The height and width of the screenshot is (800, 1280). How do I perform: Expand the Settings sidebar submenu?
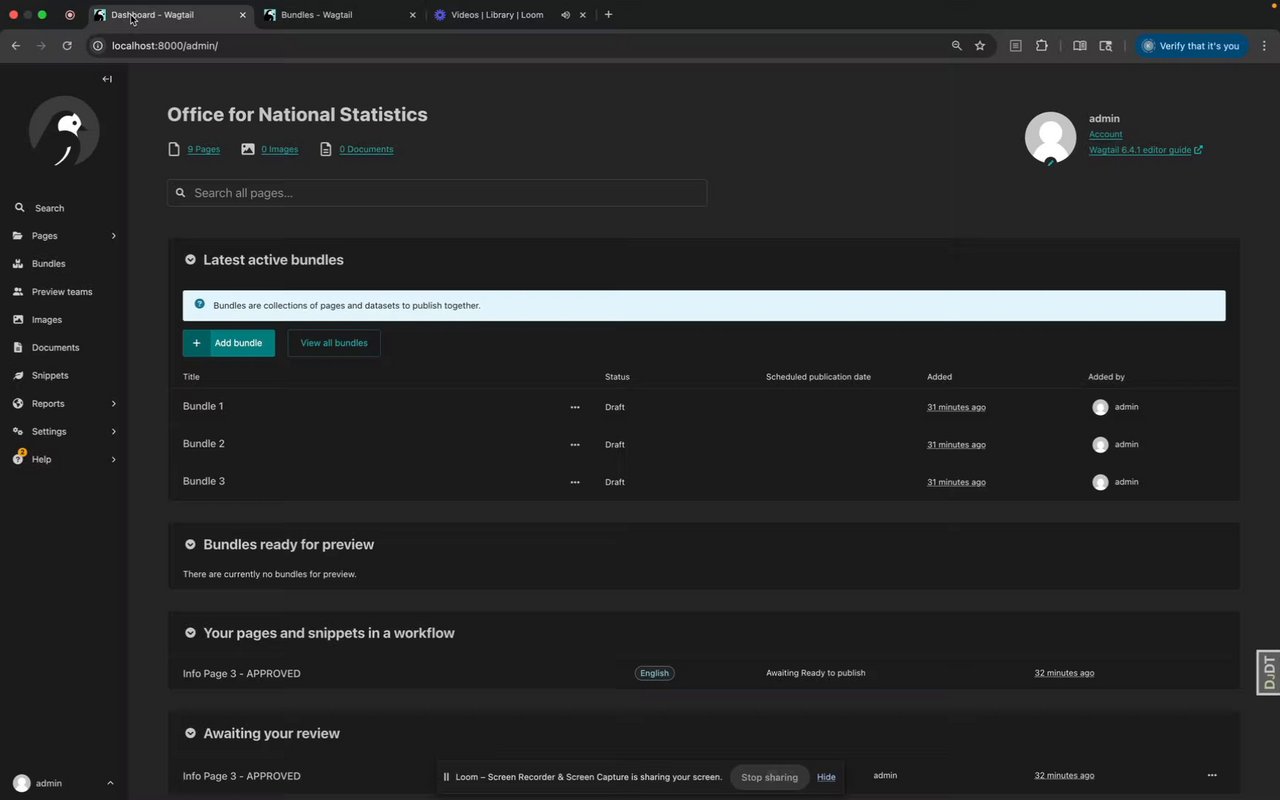coord(64,432)
